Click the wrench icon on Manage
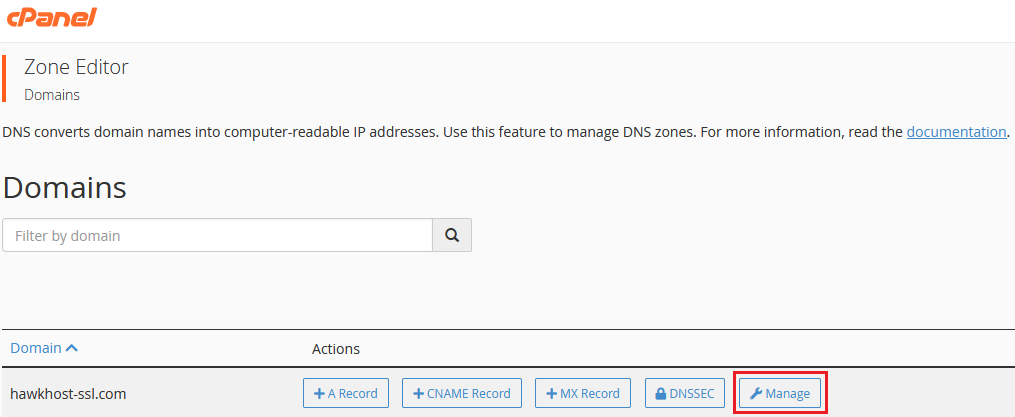 (756, 394)
